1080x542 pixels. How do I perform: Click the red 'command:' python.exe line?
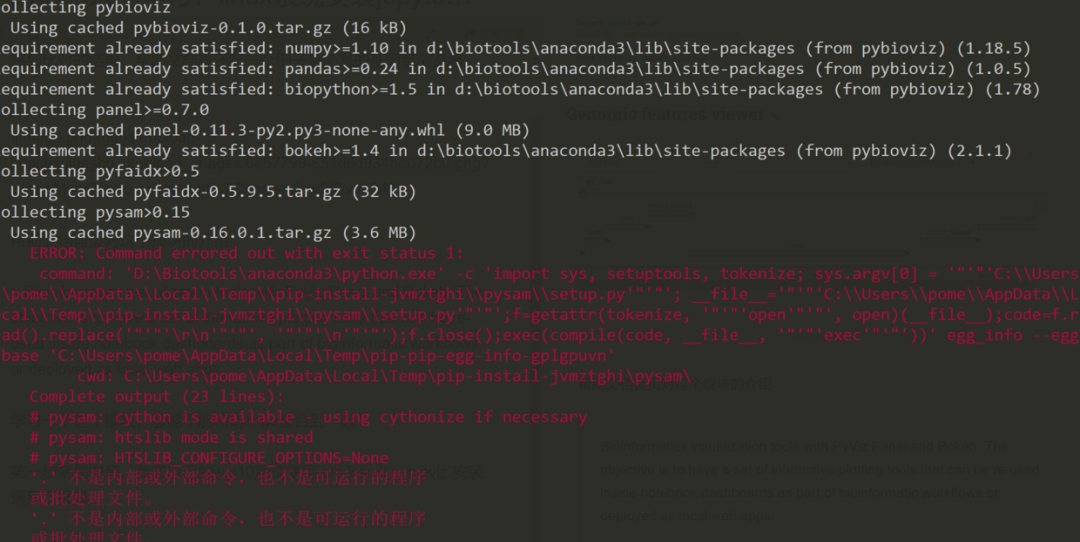click(559, 274)
